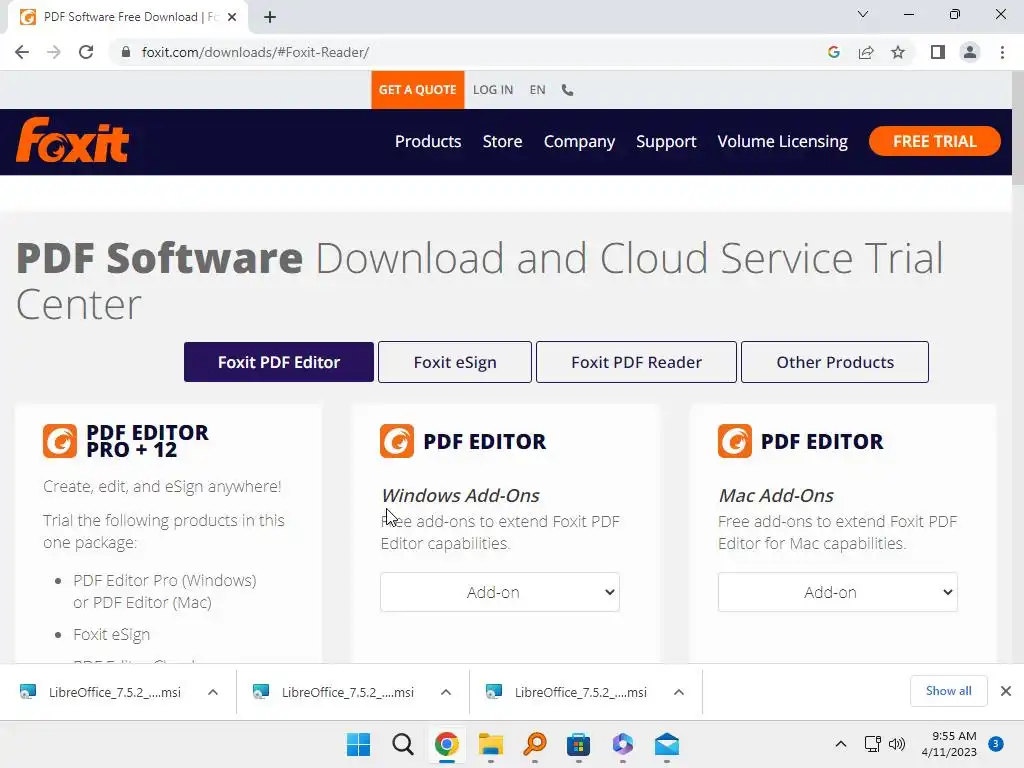
Task: Switch to the Other Products tab
Action: tap(835, 362)
